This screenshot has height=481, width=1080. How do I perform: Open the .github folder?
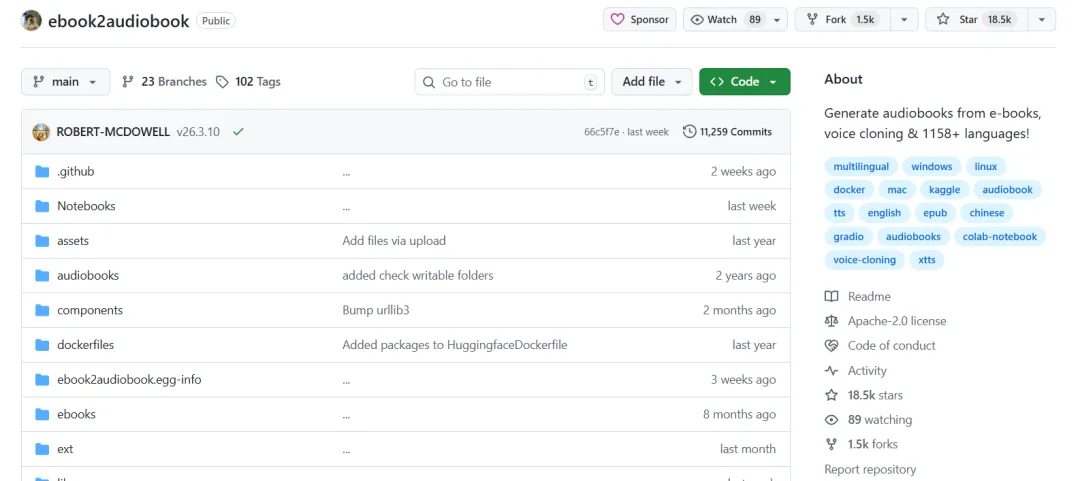coord(76,172)
